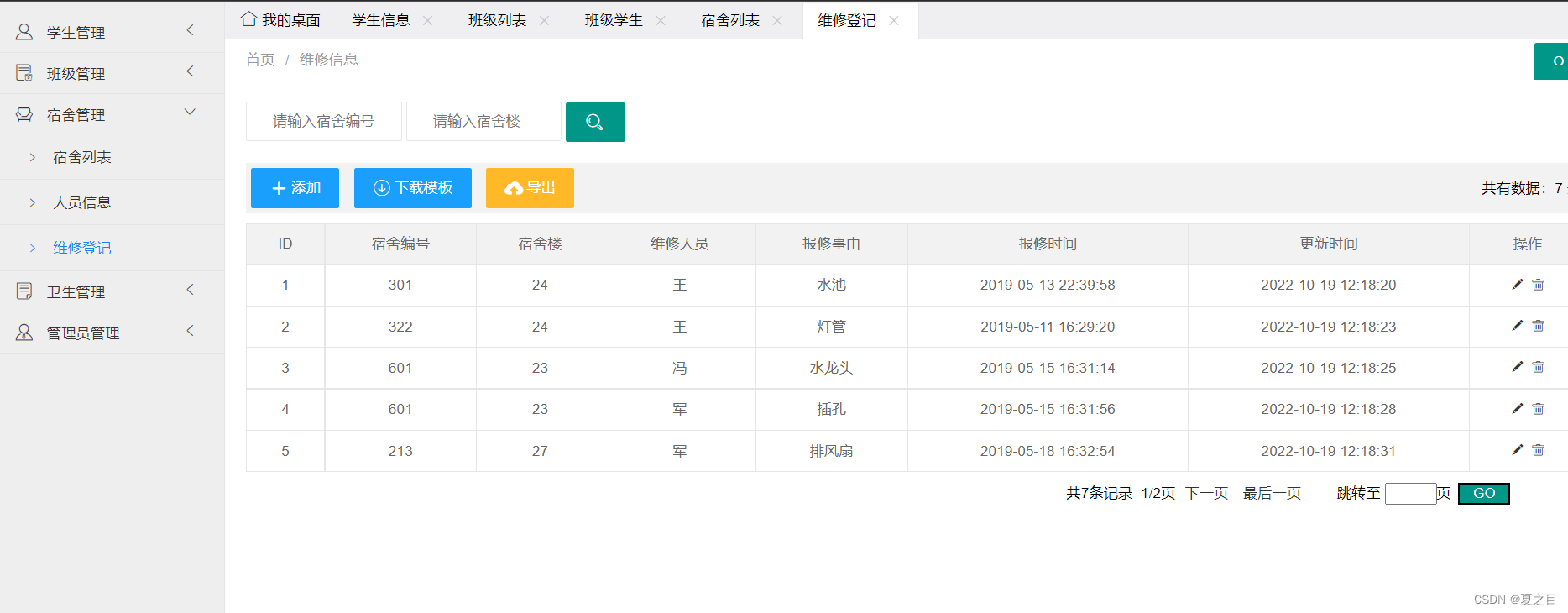
Task: Click the 宿舍管理 sidebar icon
Action: pyautogui.click(x=24, y=114)
